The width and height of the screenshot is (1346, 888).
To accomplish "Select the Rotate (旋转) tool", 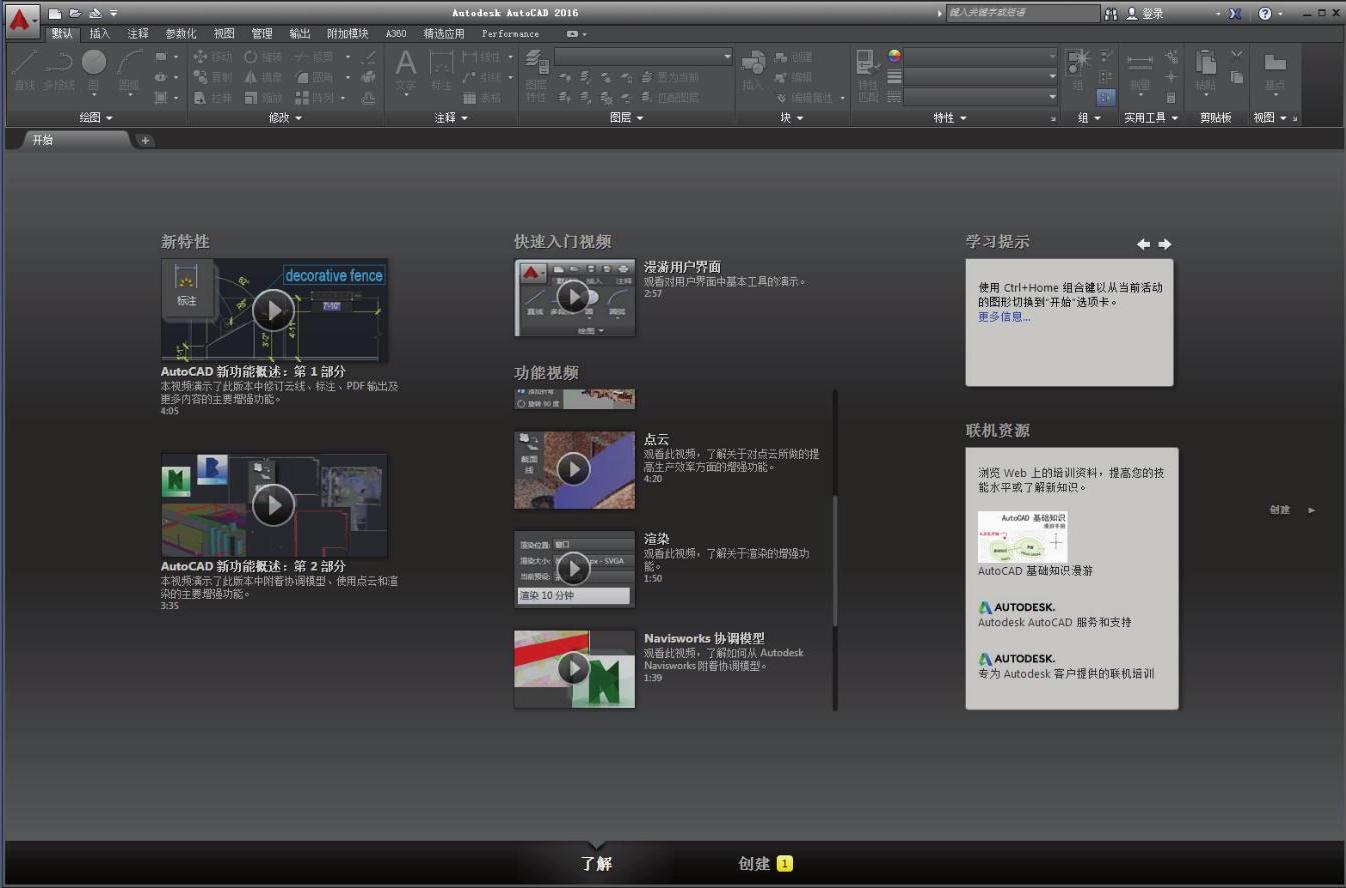I will tap(263, 57).
